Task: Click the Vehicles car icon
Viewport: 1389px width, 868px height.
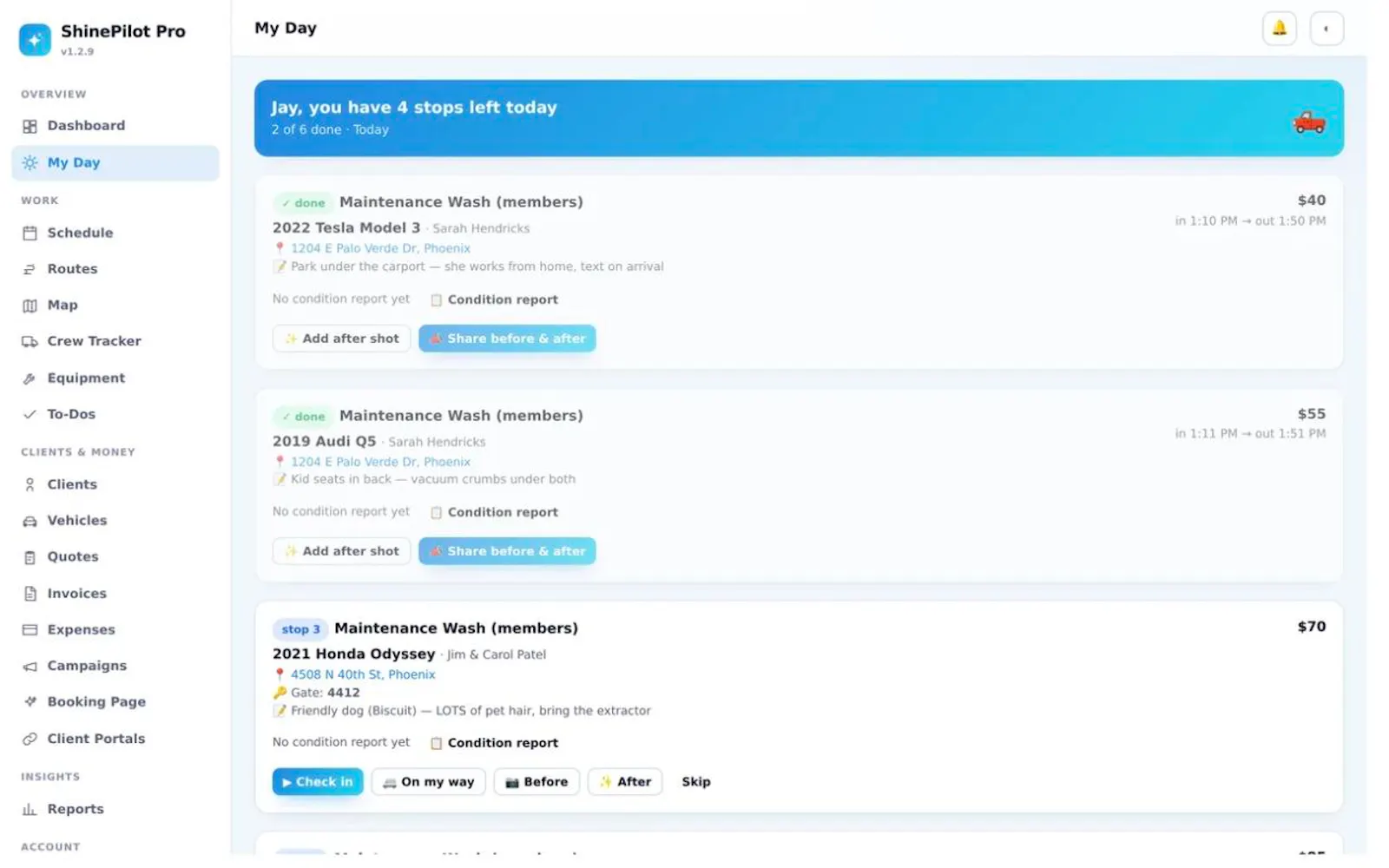Action: 30,521
